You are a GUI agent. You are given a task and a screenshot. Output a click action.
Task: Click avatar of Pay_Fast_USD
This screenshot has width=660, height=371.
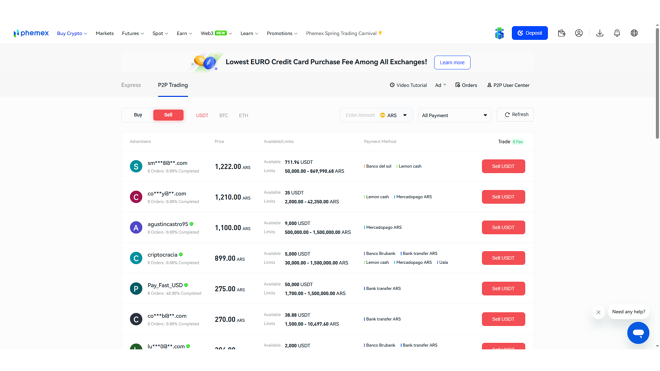136,288
